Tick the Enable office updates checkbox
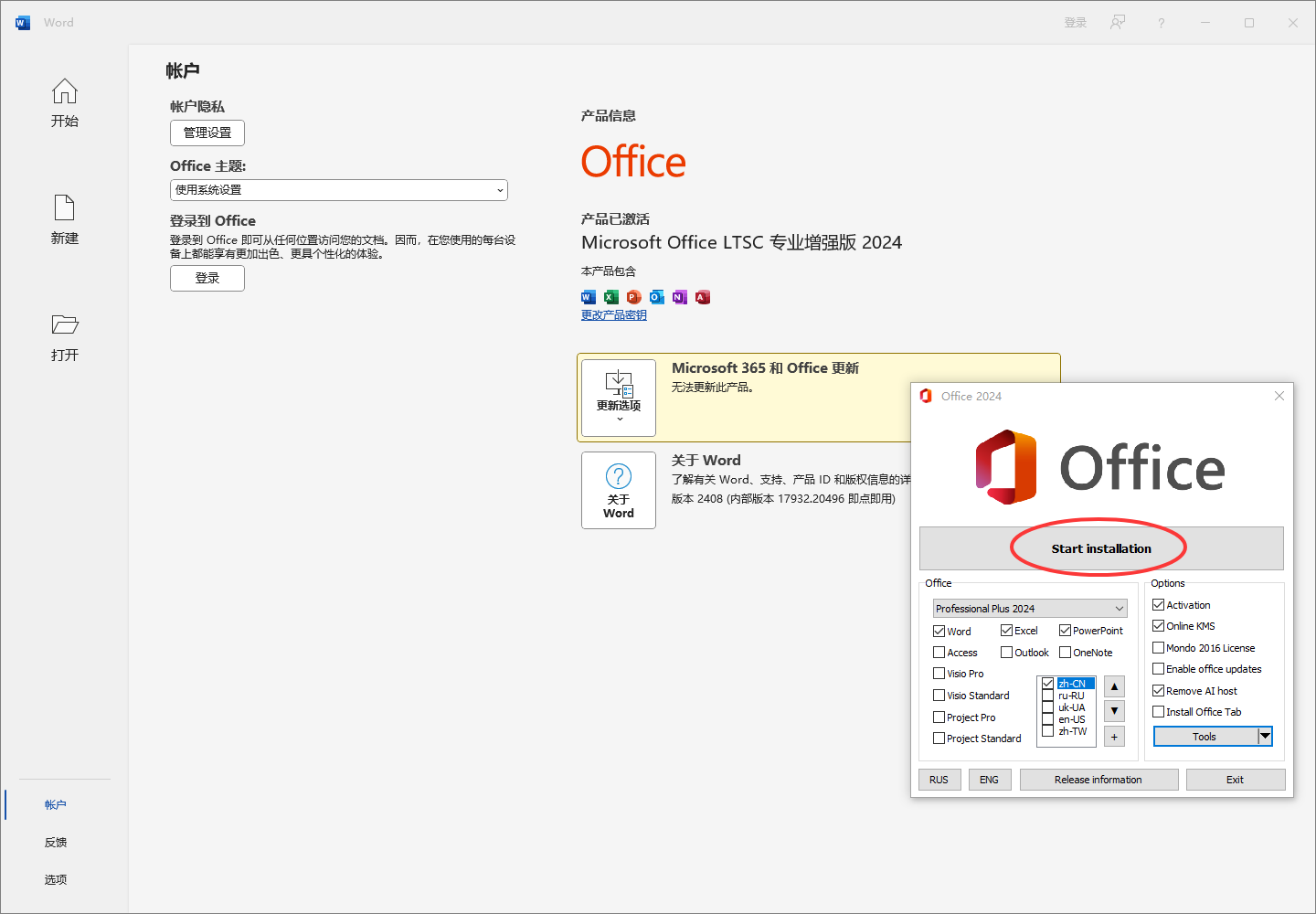 (x=1158, y=669)
